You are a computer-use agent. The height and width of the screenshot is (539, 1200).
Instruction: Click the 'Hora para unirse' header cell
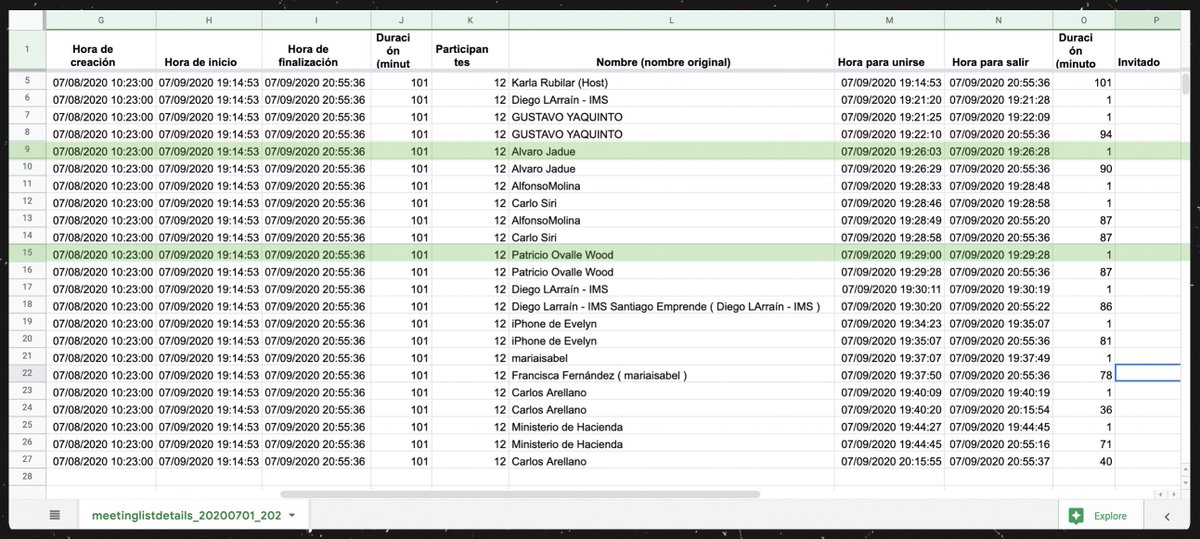889,52
